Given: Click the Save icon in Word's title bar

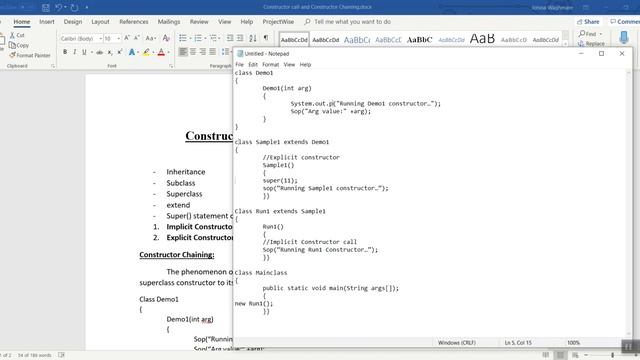Looking at the screenshot, I should 46,7.
